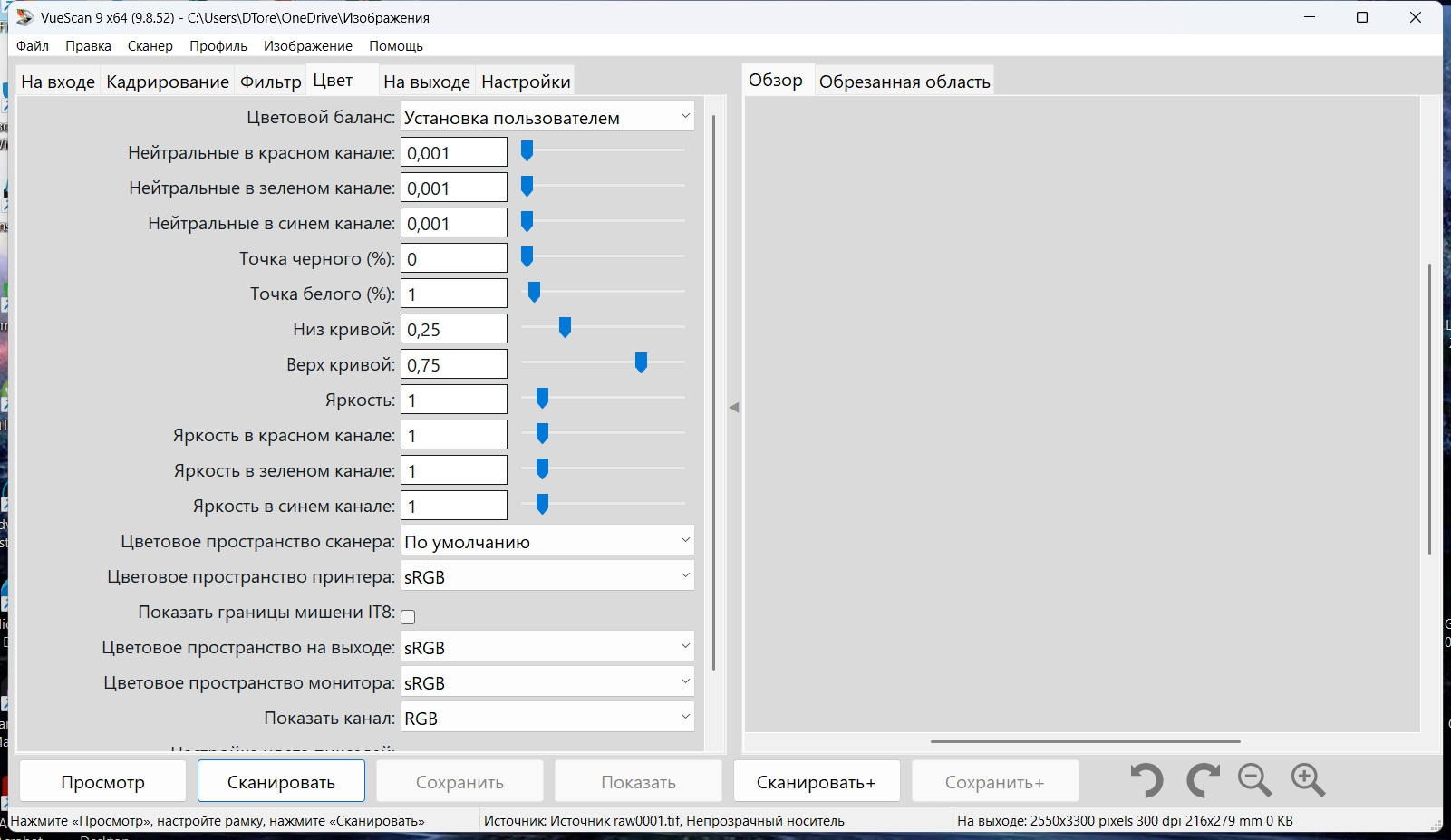Rotate the image left with the undo-arrow icon

point(1147,780)
